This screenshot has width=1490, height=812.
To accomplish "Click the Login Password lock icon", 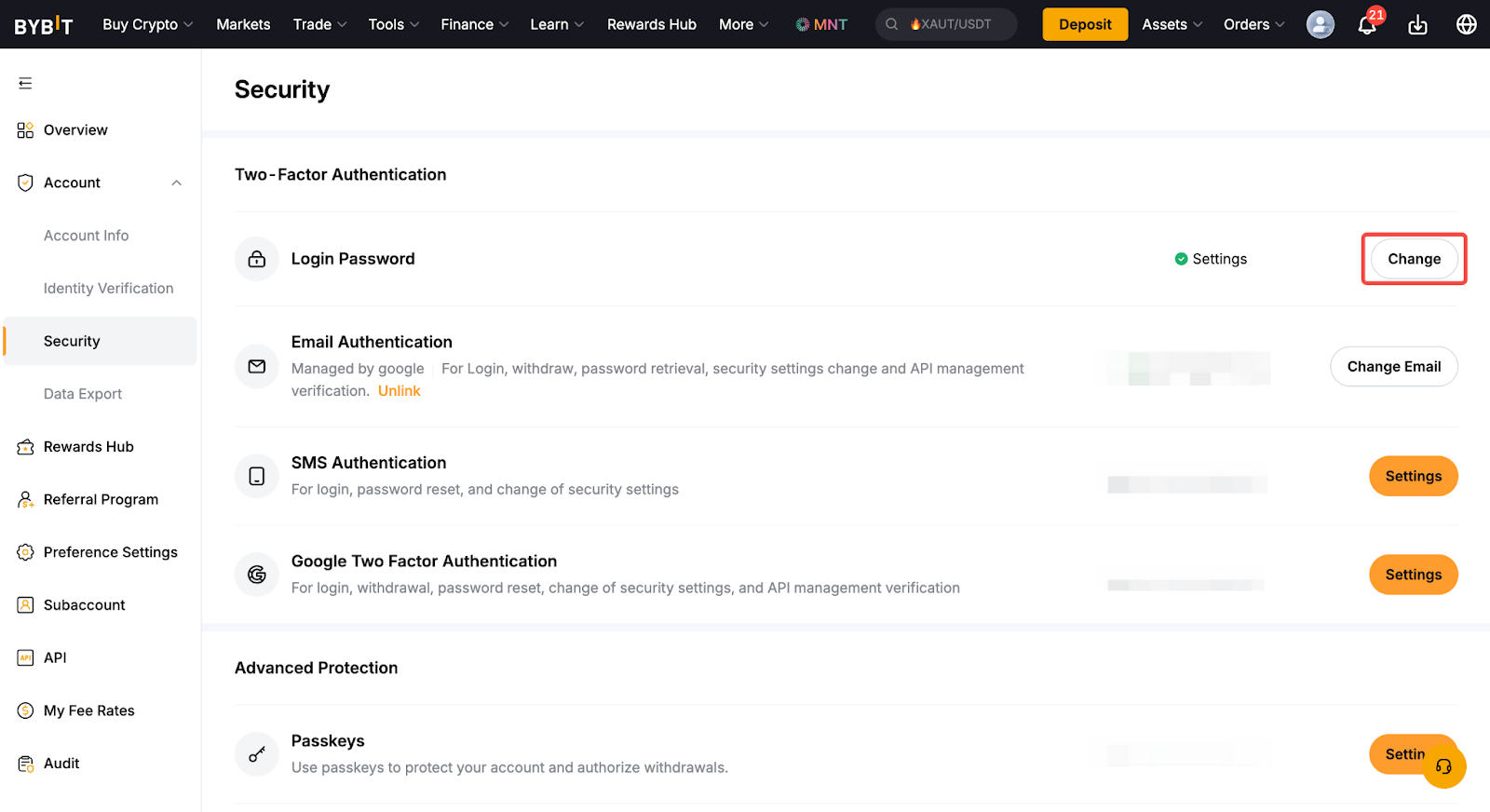I will click(257, 259).
